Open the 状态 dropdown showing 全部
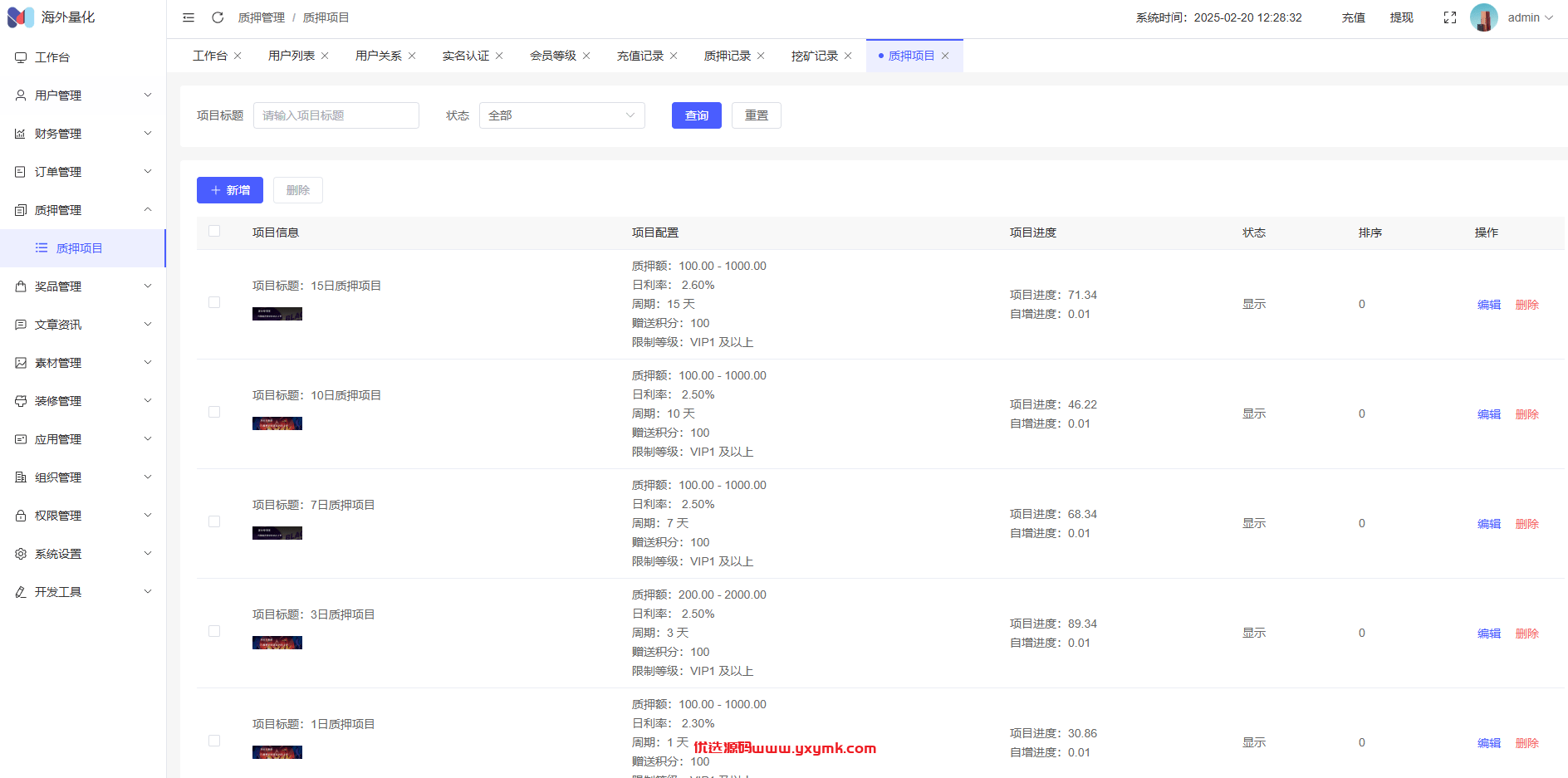This screenshot has height=778, width=1568. (x=562, y=115)
